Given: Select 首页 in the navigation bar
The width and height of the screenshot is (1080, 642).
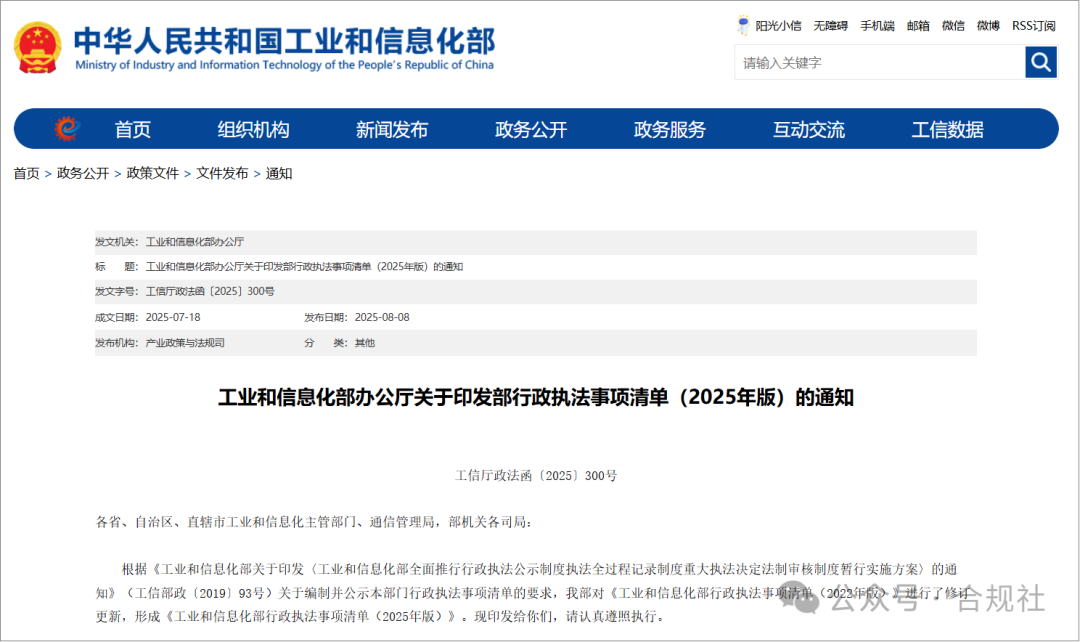Looking at the screenshot, I should click(x=135, y=128).
